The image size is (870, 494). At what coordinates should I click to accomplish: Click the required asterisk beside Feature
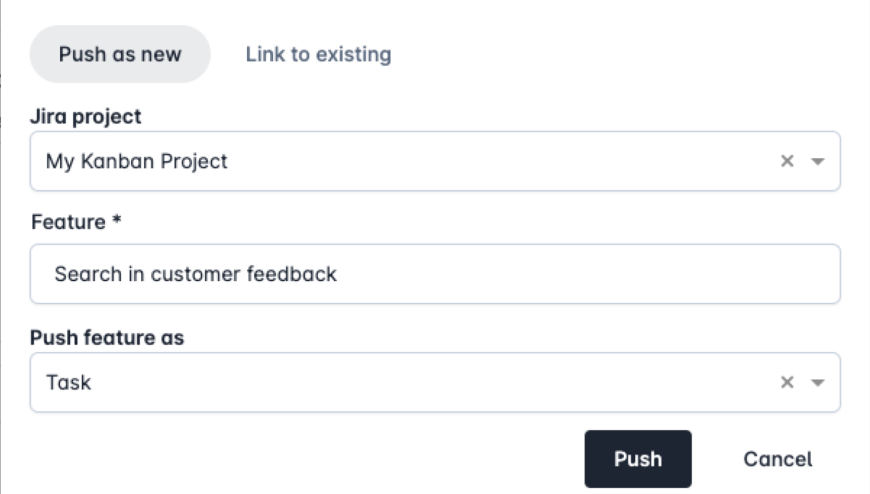click(116, 222)
